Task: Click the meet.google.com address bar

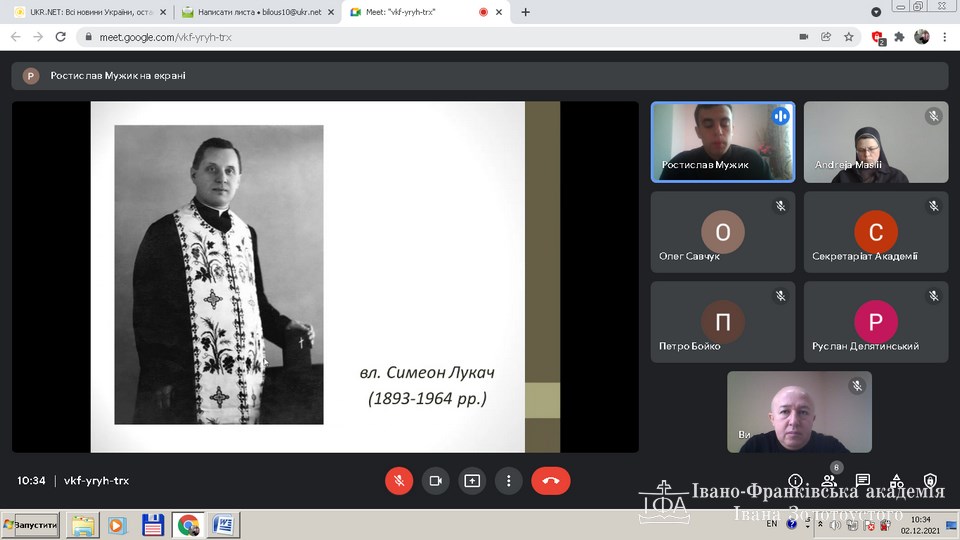Action: pyautogui.click(x=400, y=37)
